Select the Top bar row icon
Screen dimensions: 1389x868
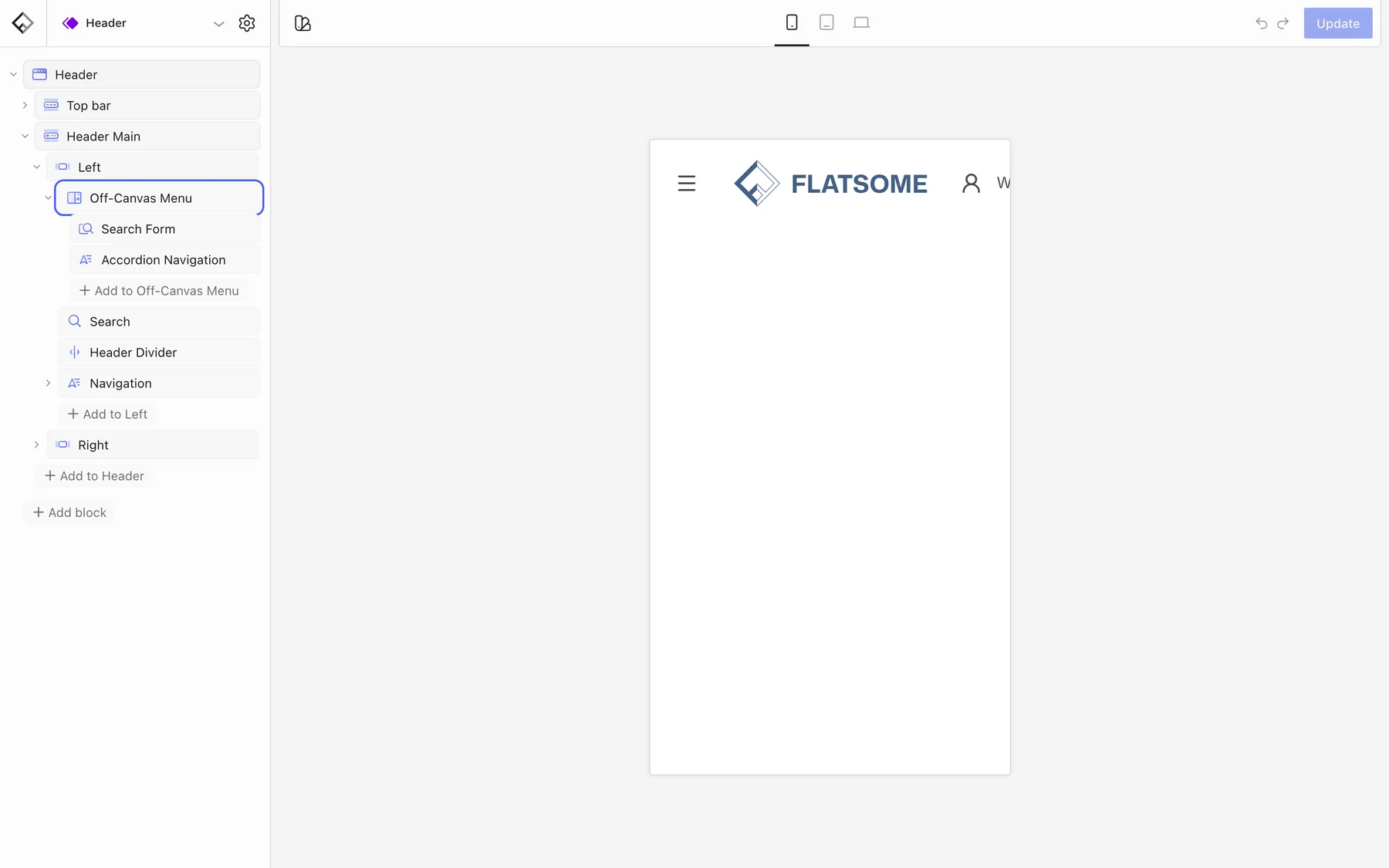51,105
